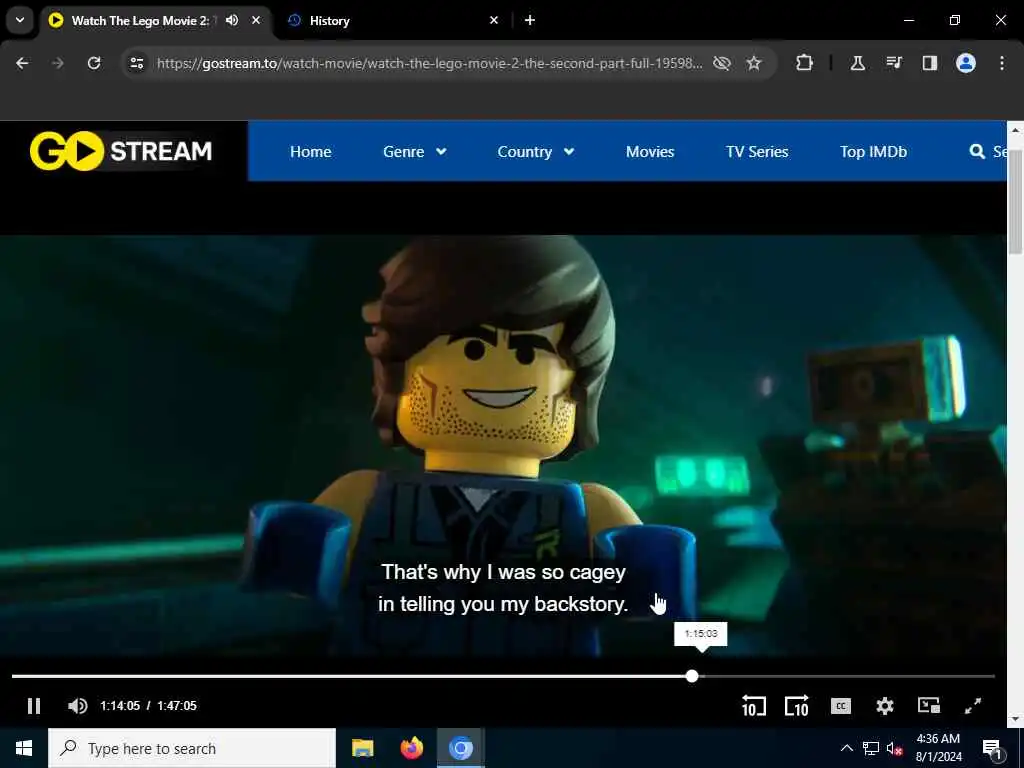The height and width of the screenshot is (768, 1024).
Task: Click the site search magnifier icon
Action: tap(977, 152)
